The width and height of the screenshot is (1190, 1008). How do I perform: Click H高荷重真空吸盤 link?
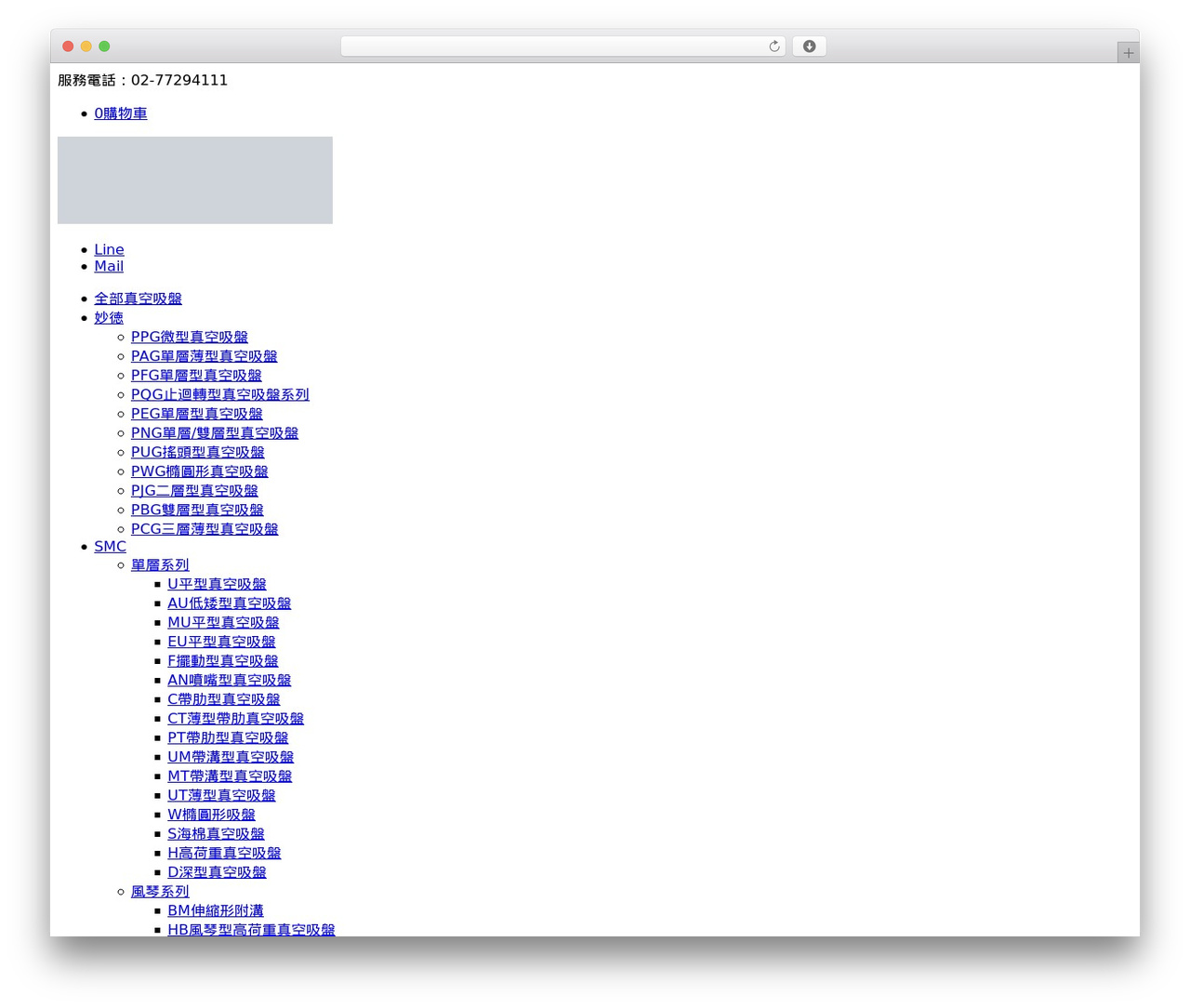click(224, 853)
